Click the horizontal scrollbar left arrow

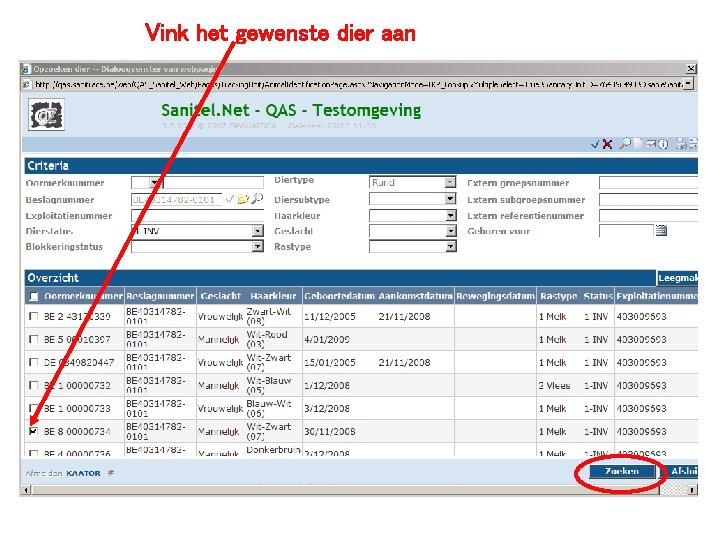(26, 490)
